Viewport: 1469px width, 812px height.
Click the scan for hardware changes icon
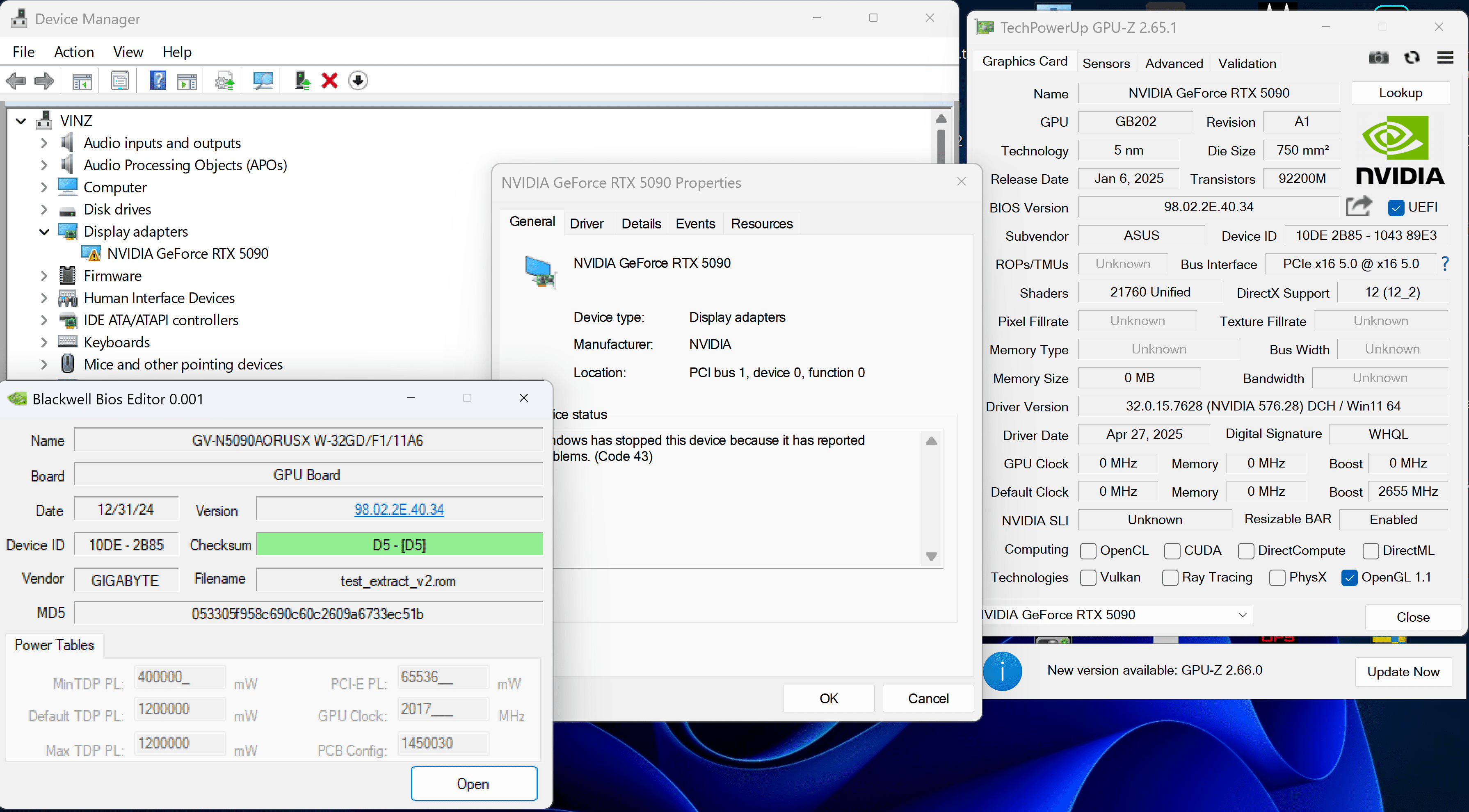263,80
